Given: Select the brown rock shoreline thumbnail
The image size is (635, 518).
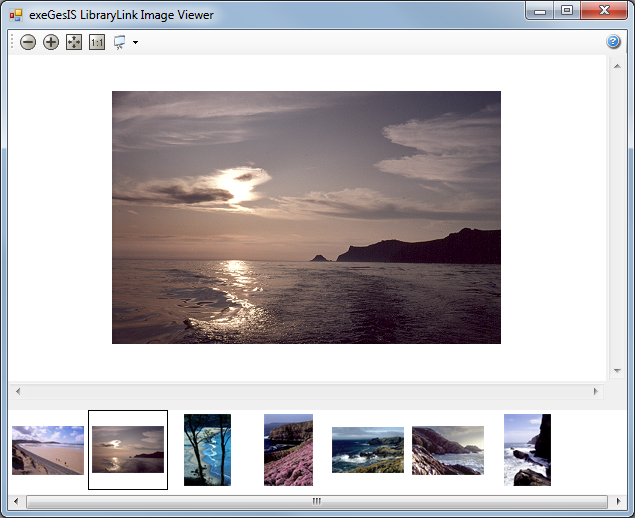Looking at the screenshot, I should tap(448, 450).
